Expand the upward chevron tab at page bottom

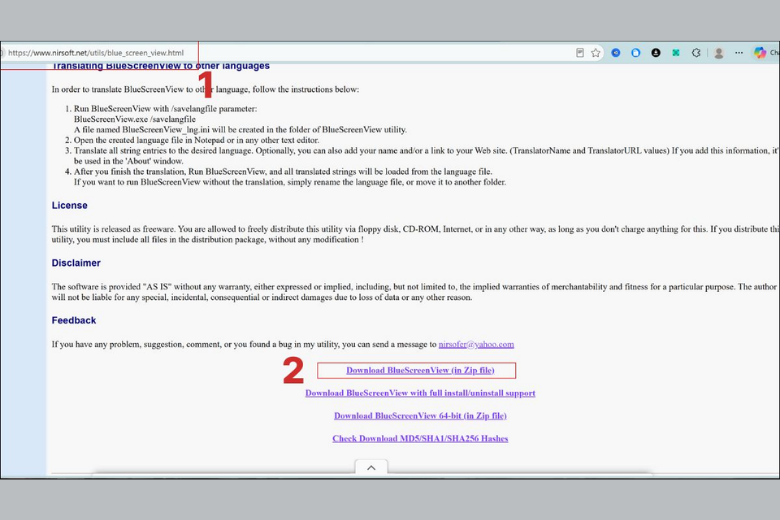(371, 468)
